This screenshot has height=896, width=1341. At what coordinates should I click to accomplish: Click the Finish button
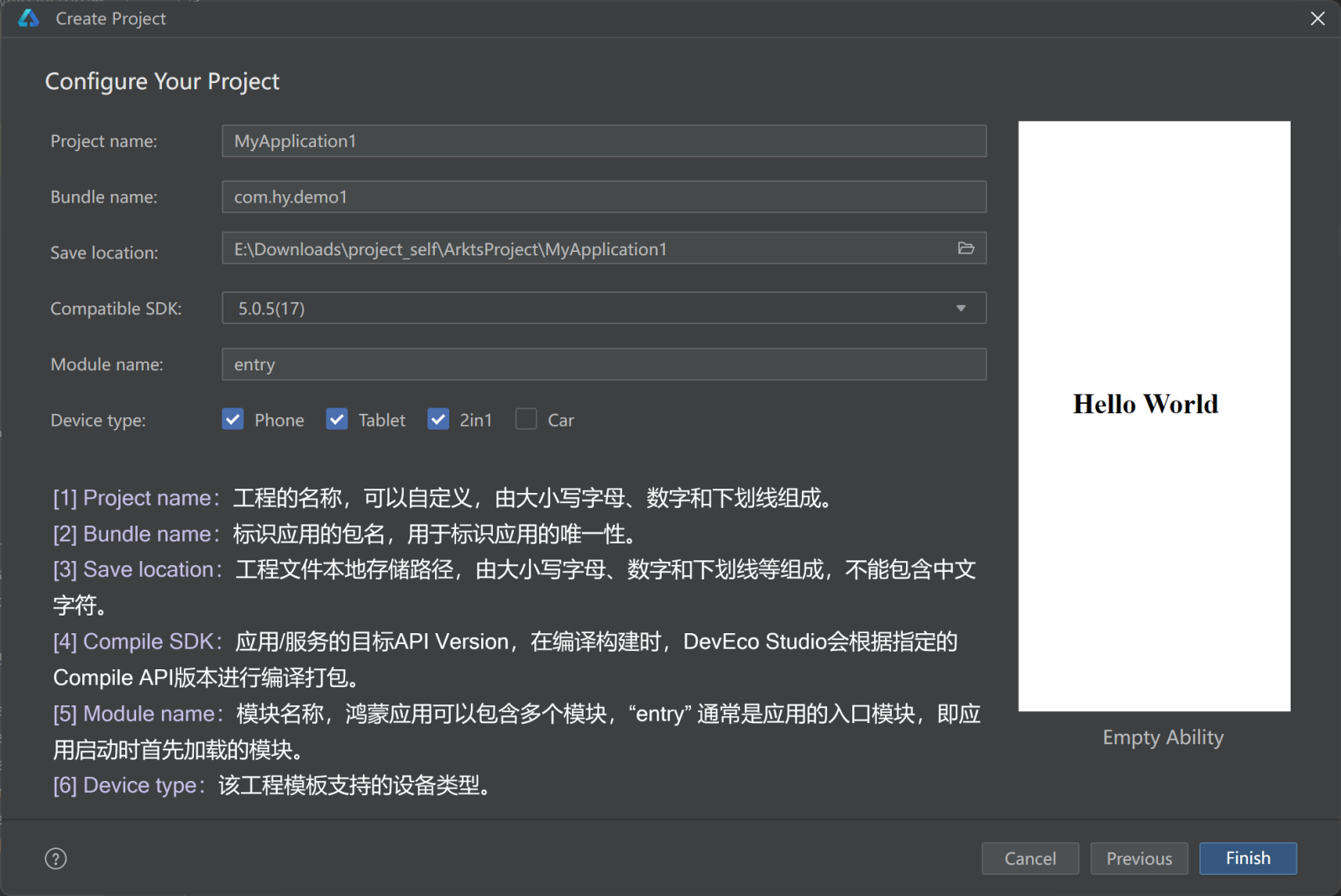click(1248, 858)
